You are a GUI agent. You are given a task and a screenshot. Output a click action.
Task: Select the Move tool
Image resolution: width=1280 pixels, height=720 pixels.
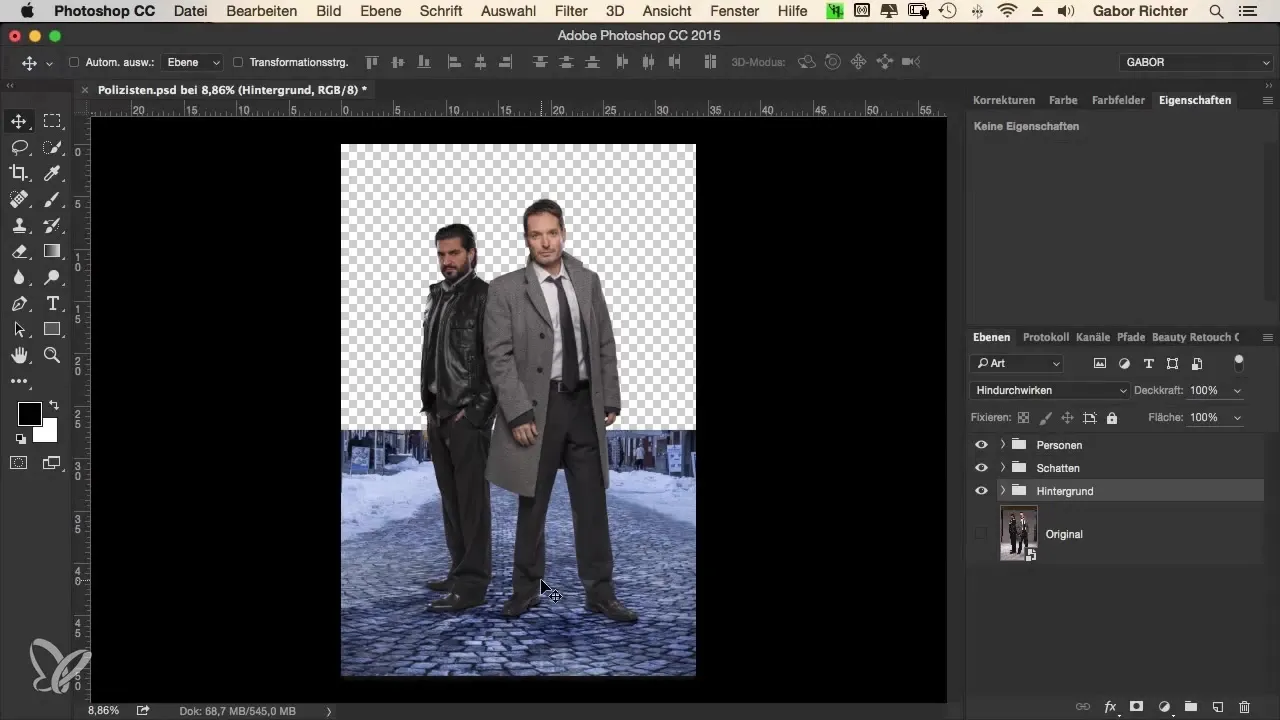coord(19,121)
